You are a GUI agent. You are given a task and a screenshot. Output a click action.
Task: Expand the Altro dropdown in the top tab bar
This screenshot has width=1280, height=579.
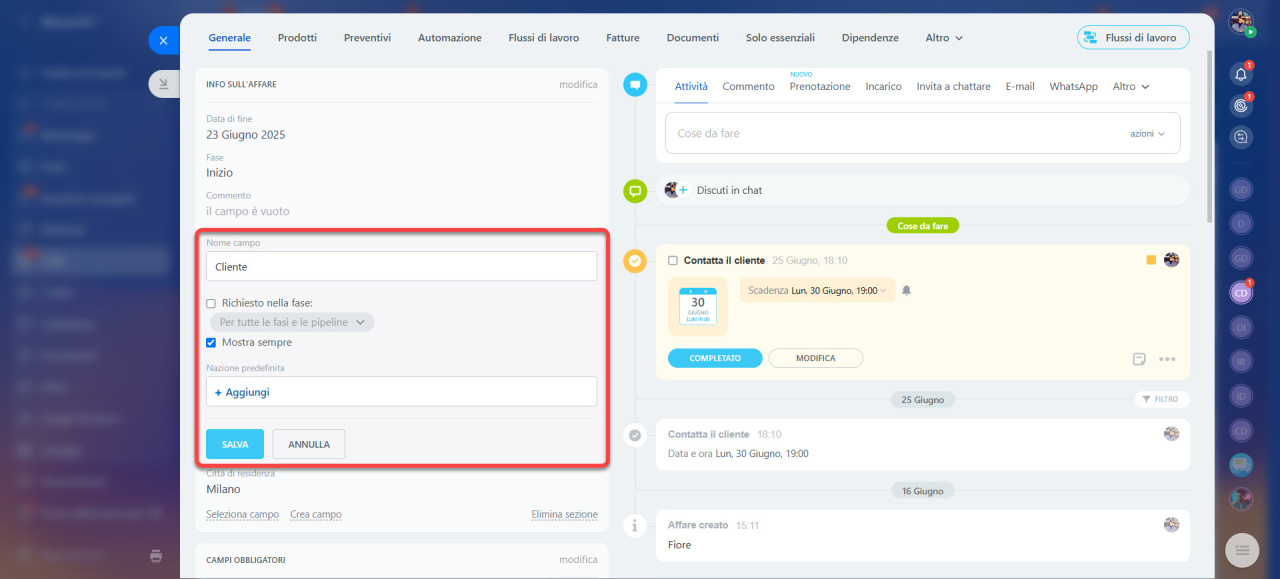coord(944,38)
